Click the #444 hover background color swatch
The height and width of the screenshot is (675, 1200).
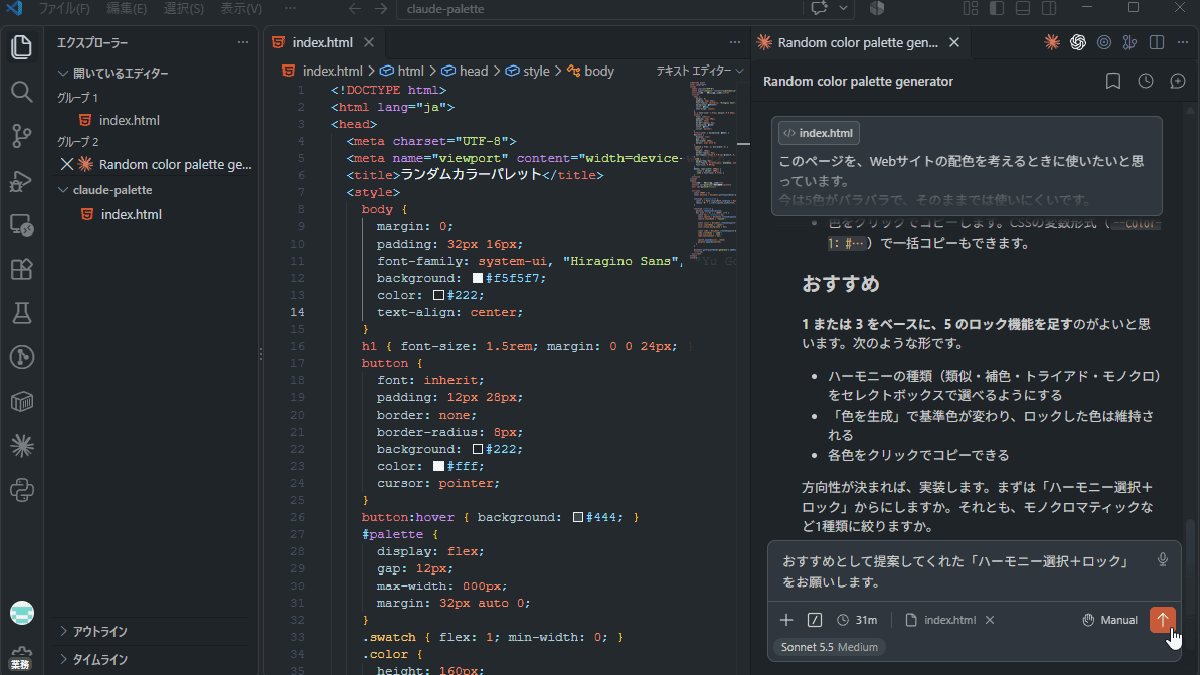pyautogui.click(x=578, y=517)
